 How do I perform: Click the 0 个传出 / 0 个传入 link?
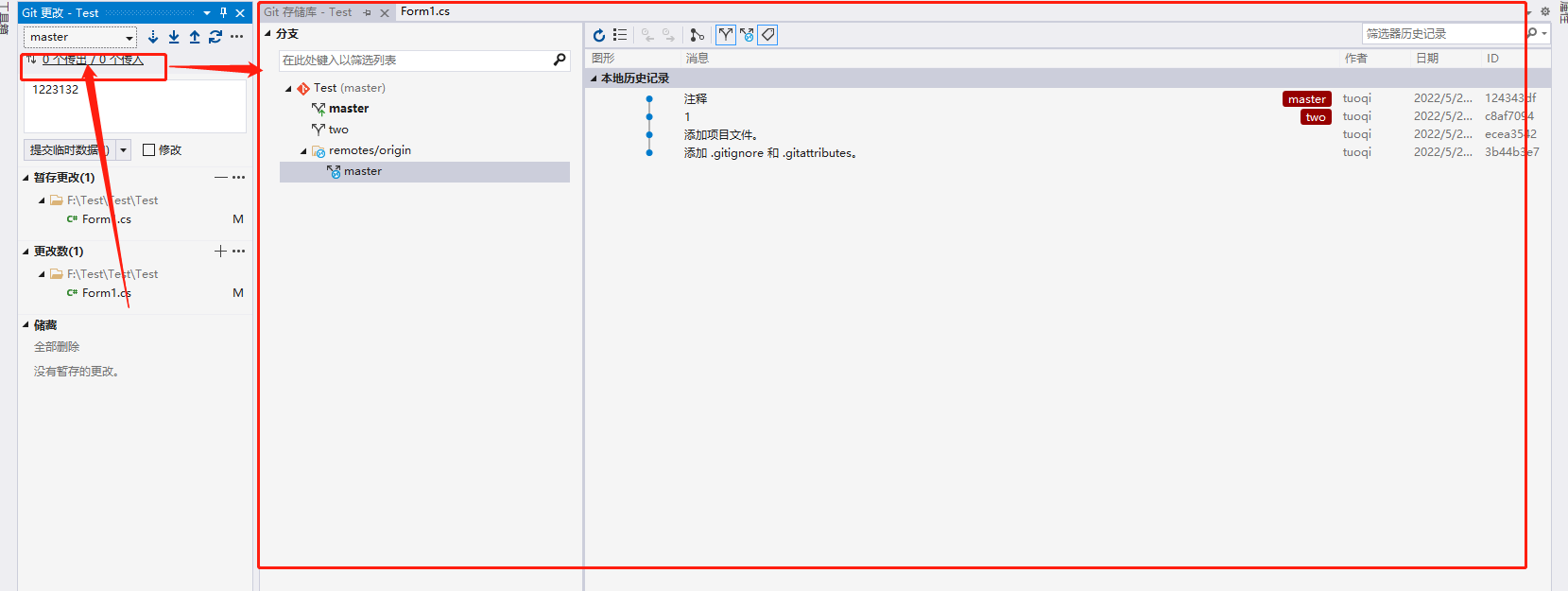click(93, 60)
